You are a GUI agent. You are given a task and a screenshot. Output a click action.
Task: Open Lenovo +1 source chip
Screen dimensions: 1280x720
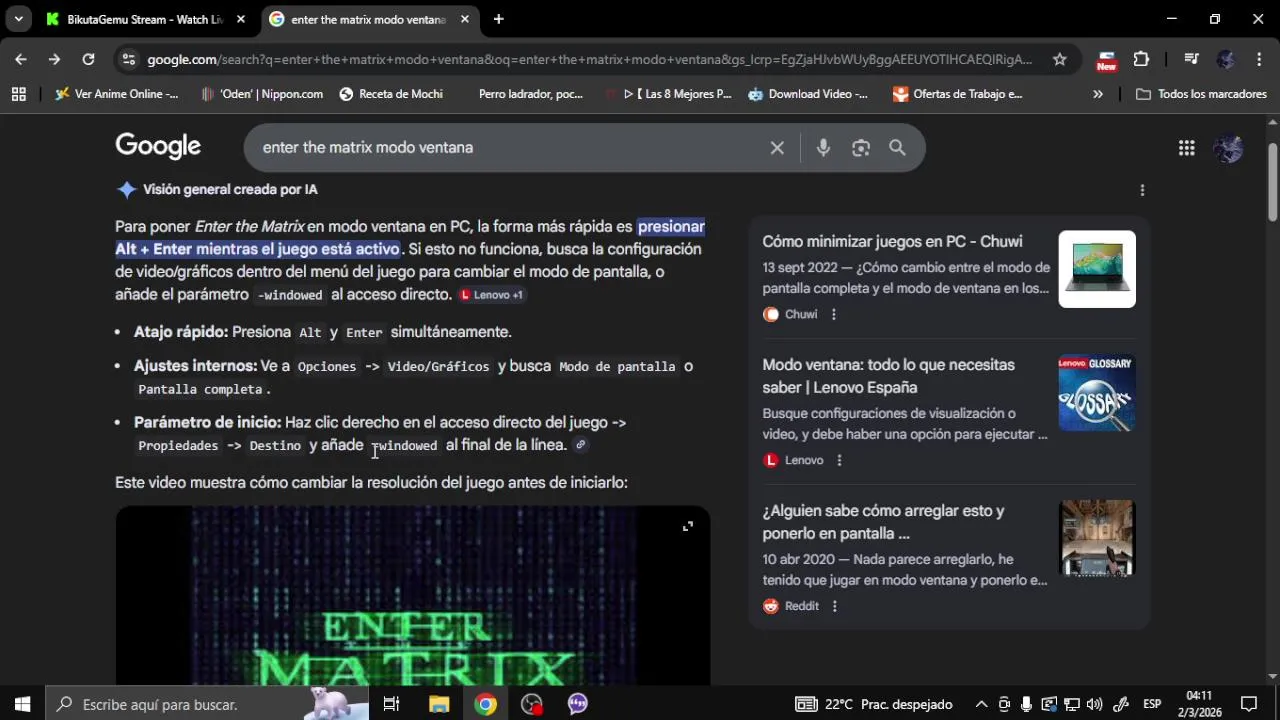click(x=492, y=295)
